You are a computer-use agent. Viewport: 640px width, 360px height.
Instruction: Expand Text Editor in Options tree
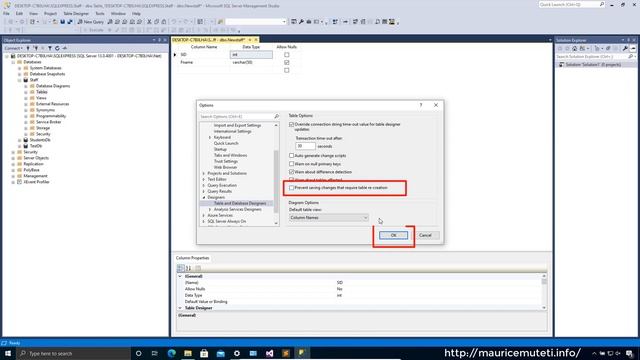[204, 179]
